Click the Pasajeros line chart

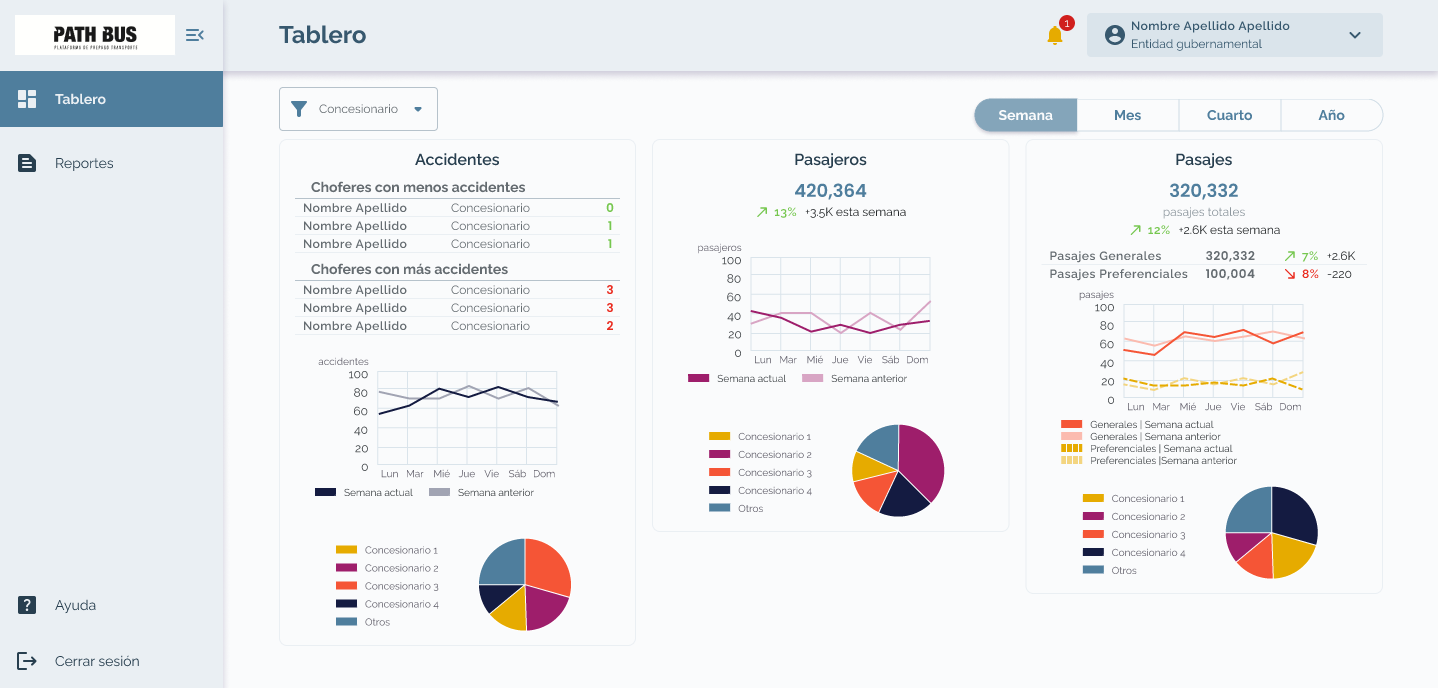840,305
